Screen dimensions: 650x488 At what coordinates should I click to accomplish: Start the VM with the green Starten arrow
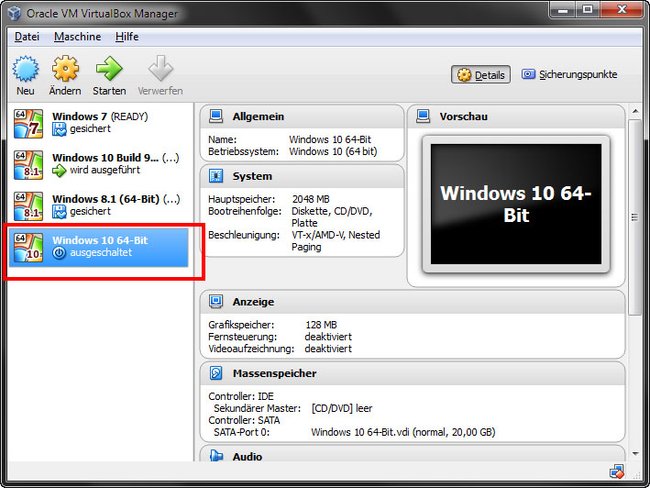[109, 69]
